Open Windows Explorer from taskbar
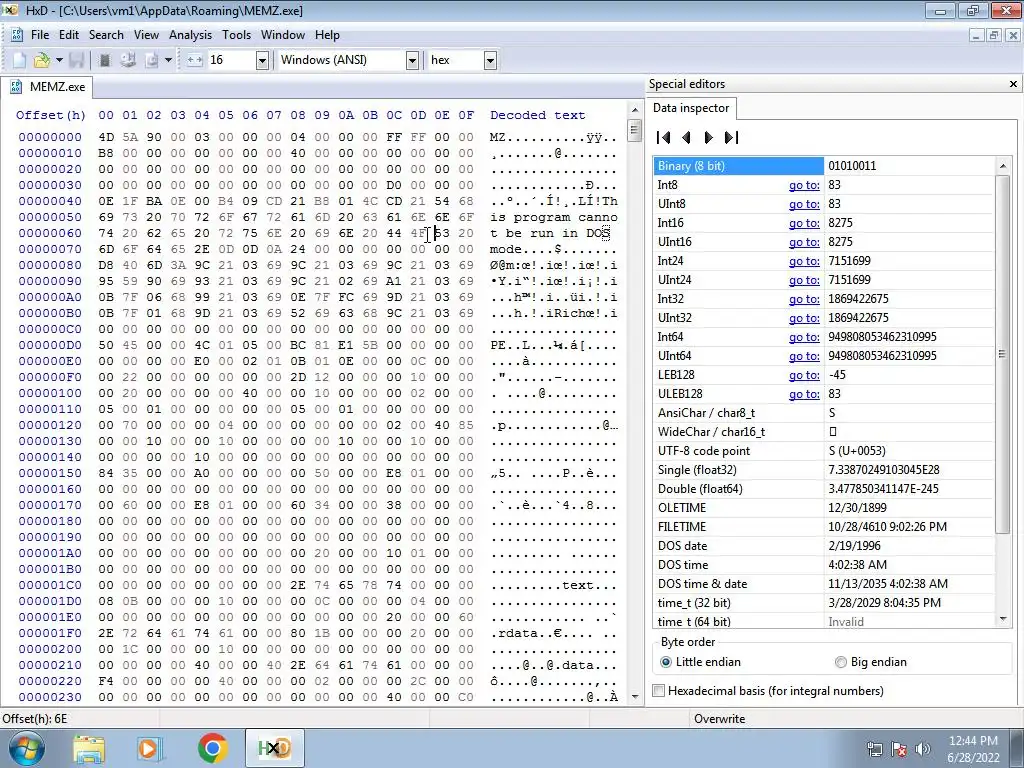Screen dimensions: 1024x768 tap(89, 748)
